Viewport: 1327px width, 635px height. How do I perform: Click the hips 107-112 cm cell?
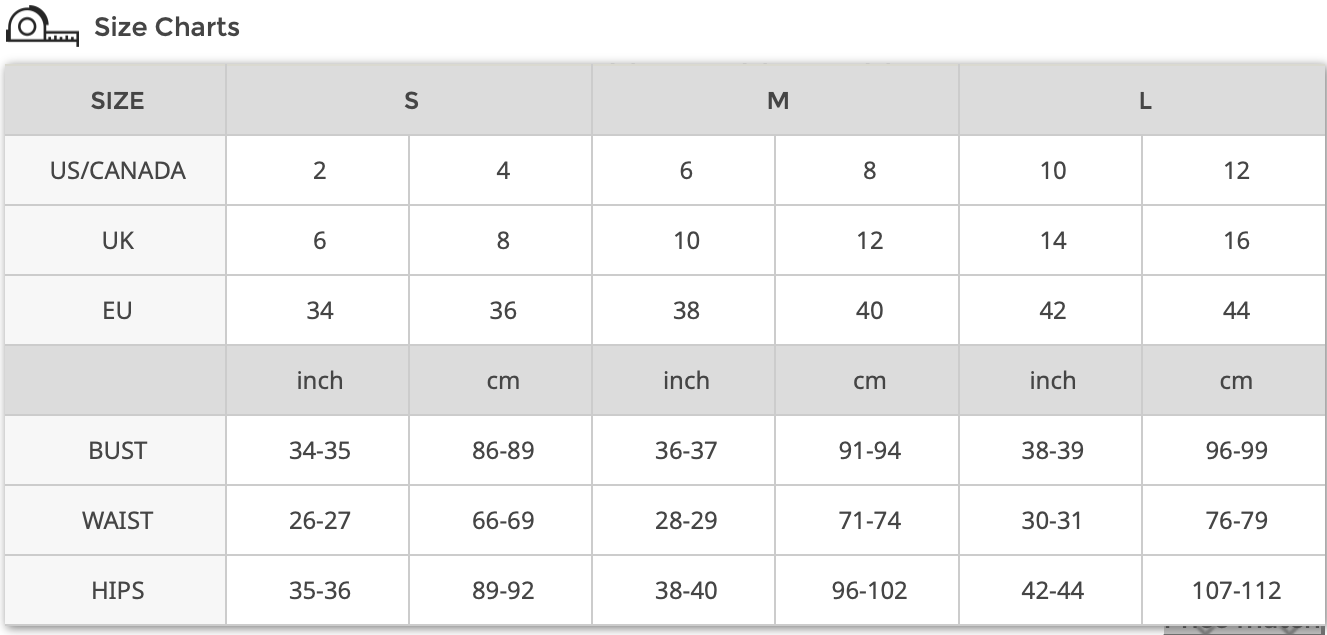[x=1236, y=591]
